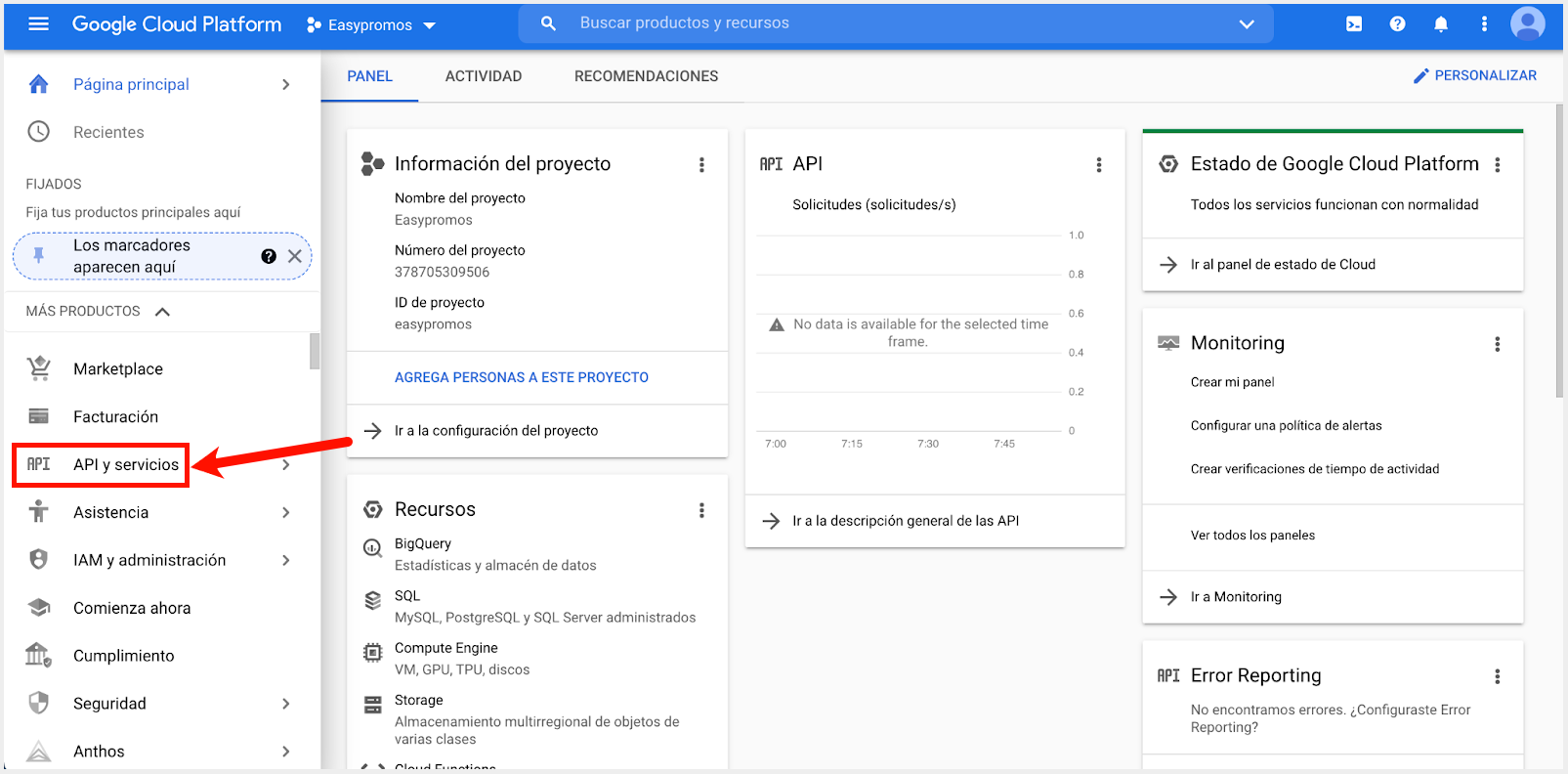Viewport: 1568px width, 775px height.
Task: Open options menu of Monitoring card
Action: click(x=1498, y=344)
